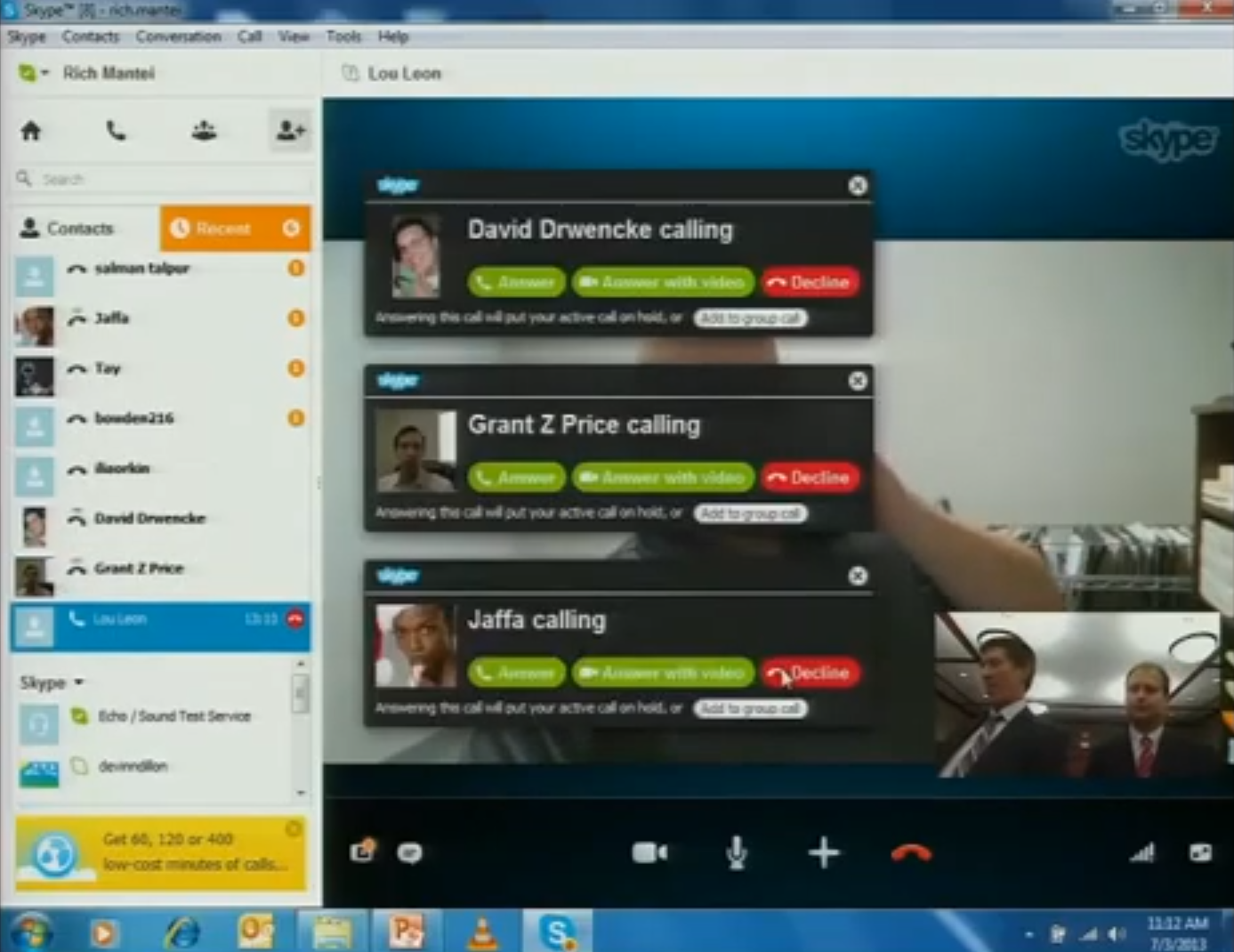End the call with the red hang-up button
The image size is (1234, 952).
pos(911,853)
